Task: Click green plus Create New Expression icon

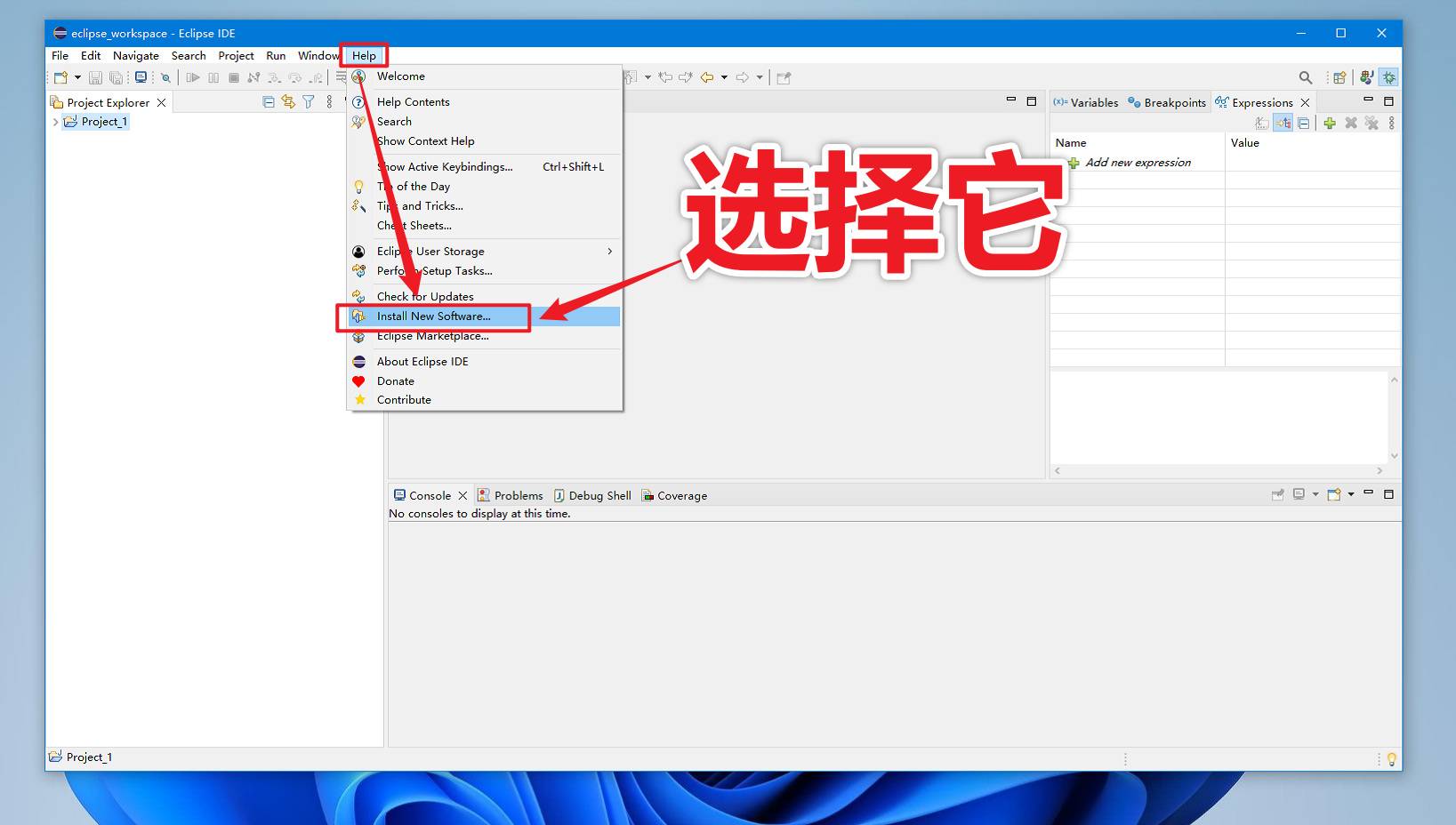Action: [1330, 124]
